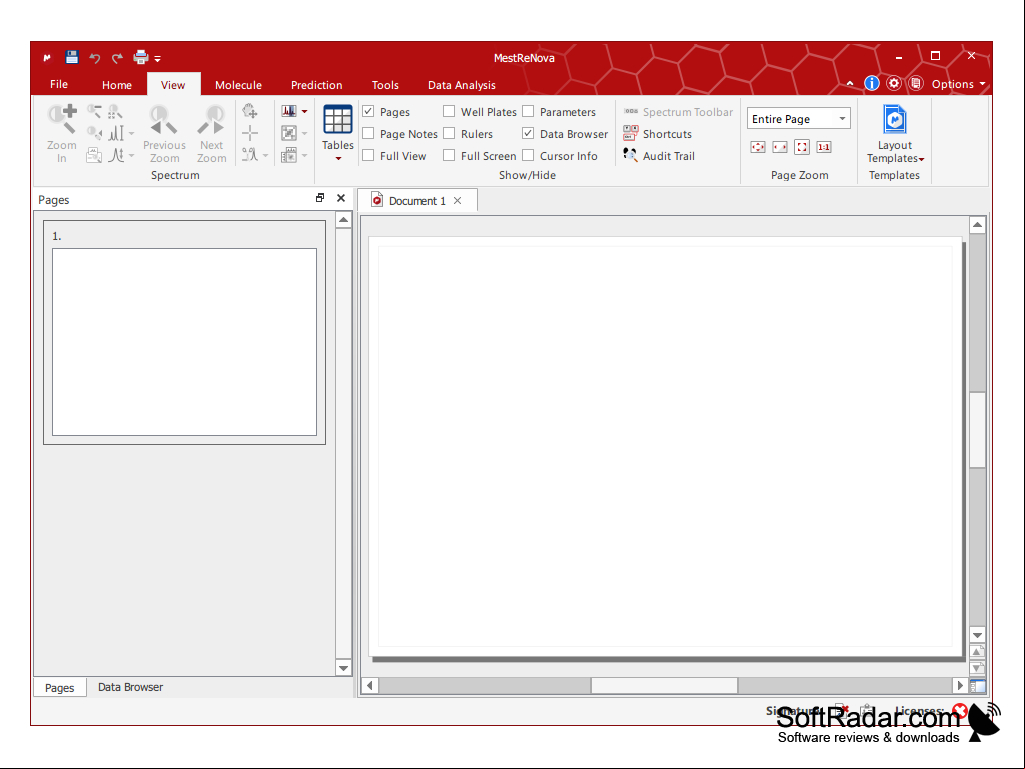The width and height of the screenshot is (1025, 769).
Task: Close the Pages panel
Action: point(341,198)
